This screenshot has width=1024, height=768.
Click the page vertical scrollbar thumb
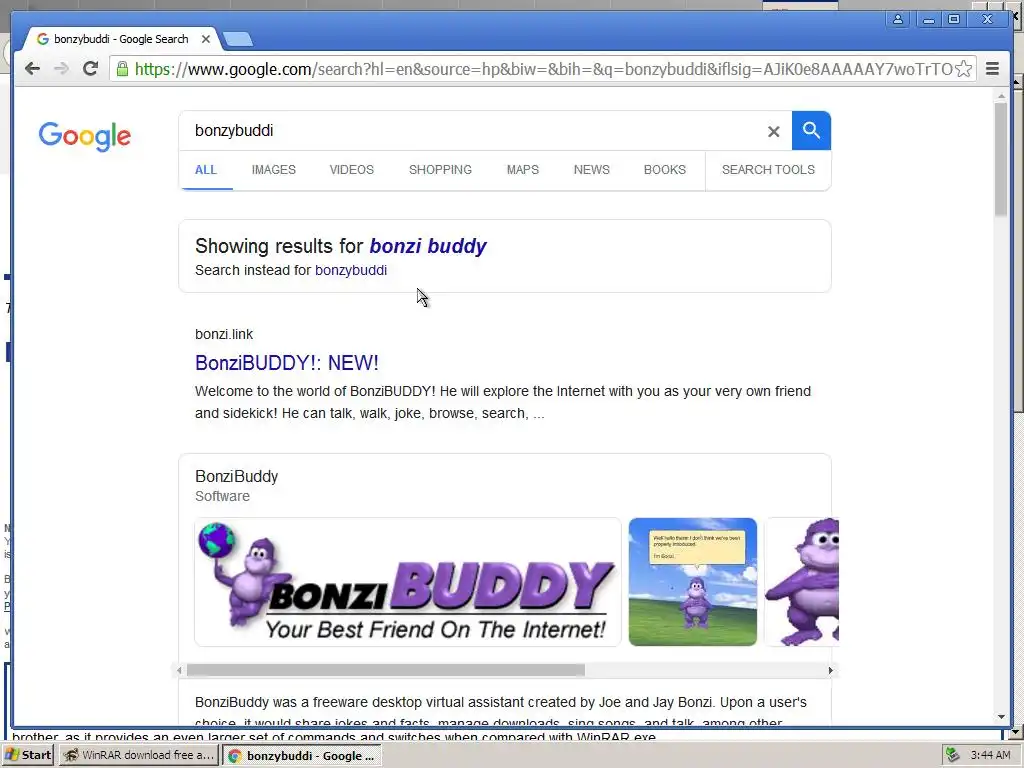[1001, 159]
